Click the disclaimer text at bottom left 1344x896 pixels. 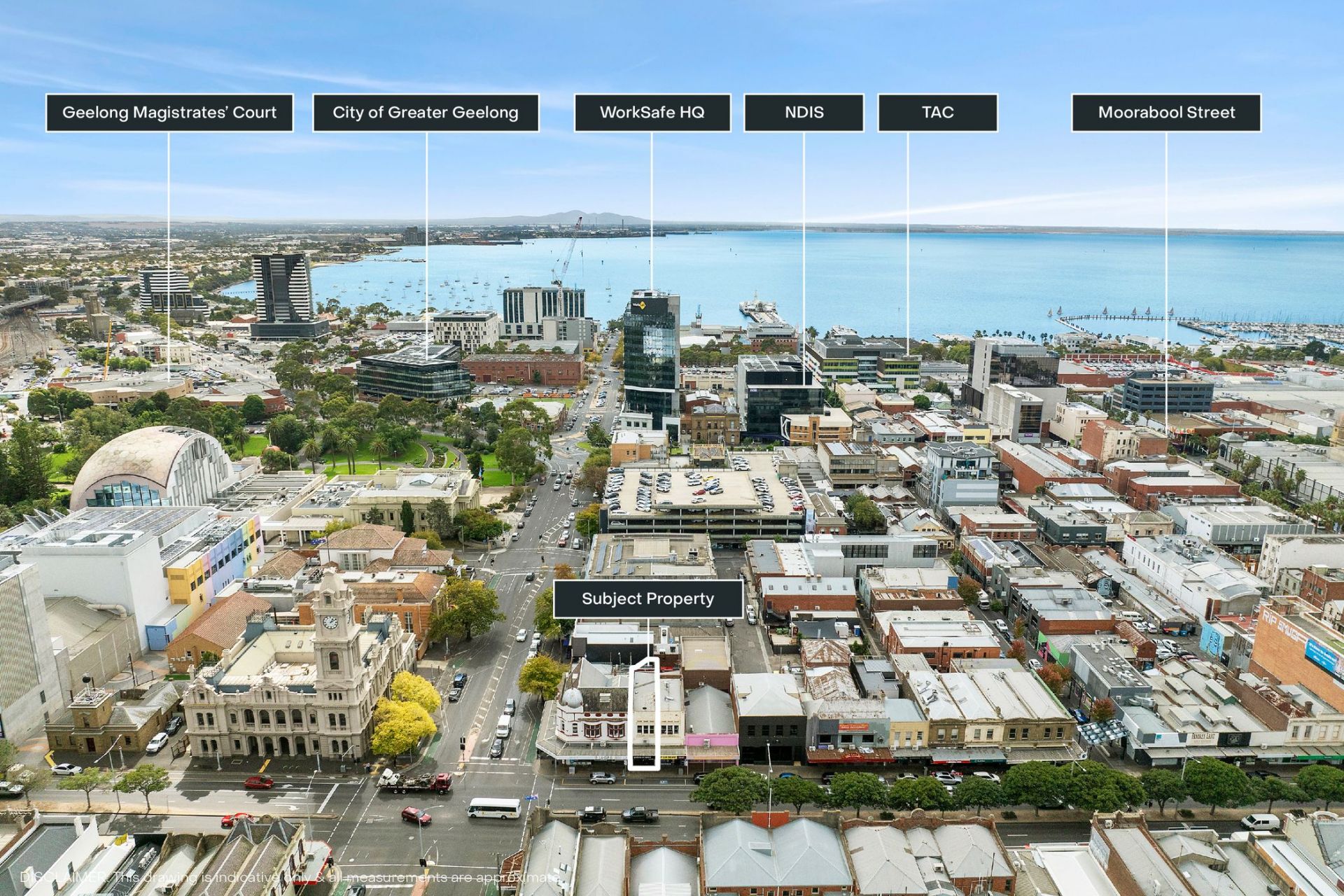[x=290, y=877]
